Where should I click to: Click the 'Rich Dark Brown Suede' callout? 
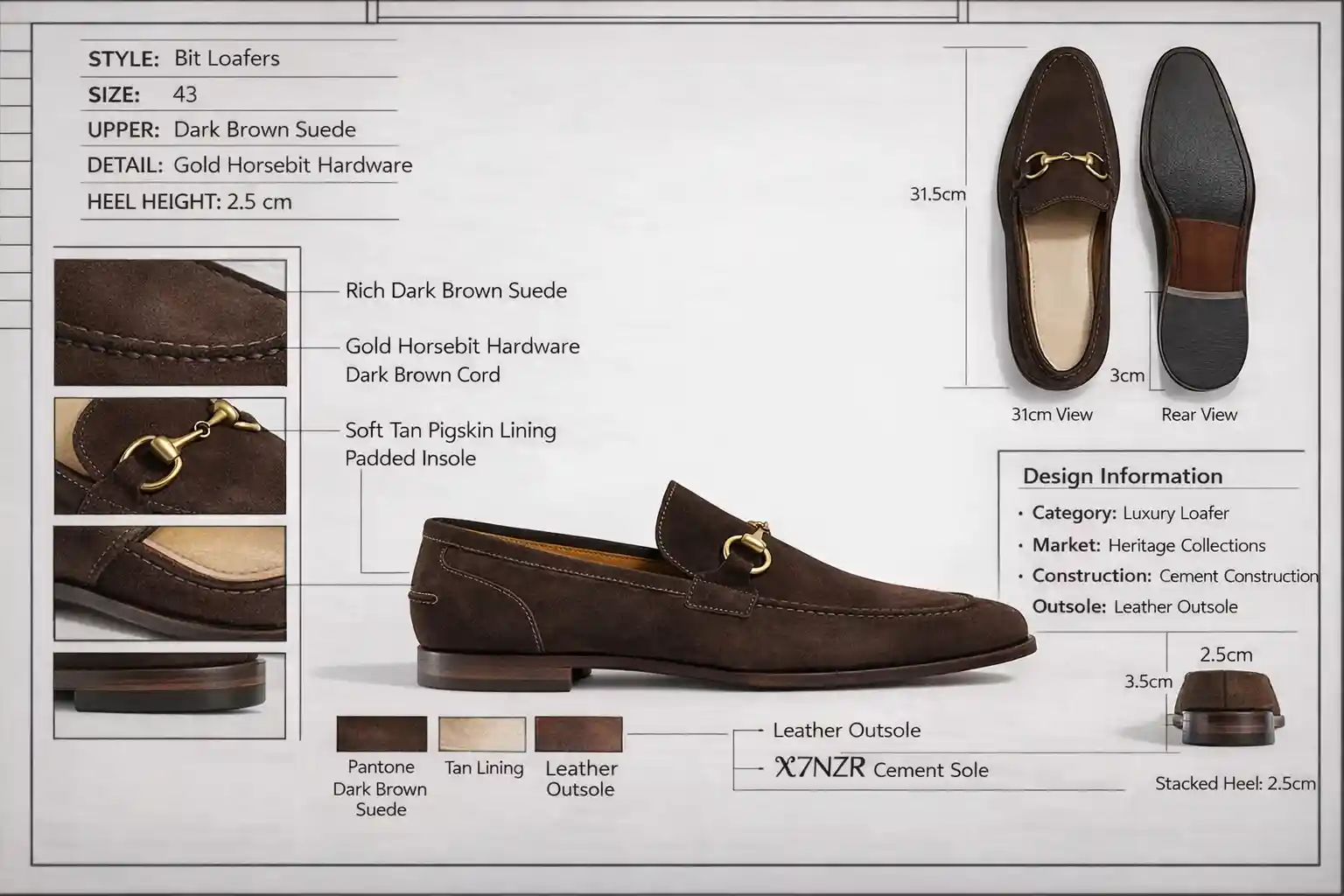point(456,290)
